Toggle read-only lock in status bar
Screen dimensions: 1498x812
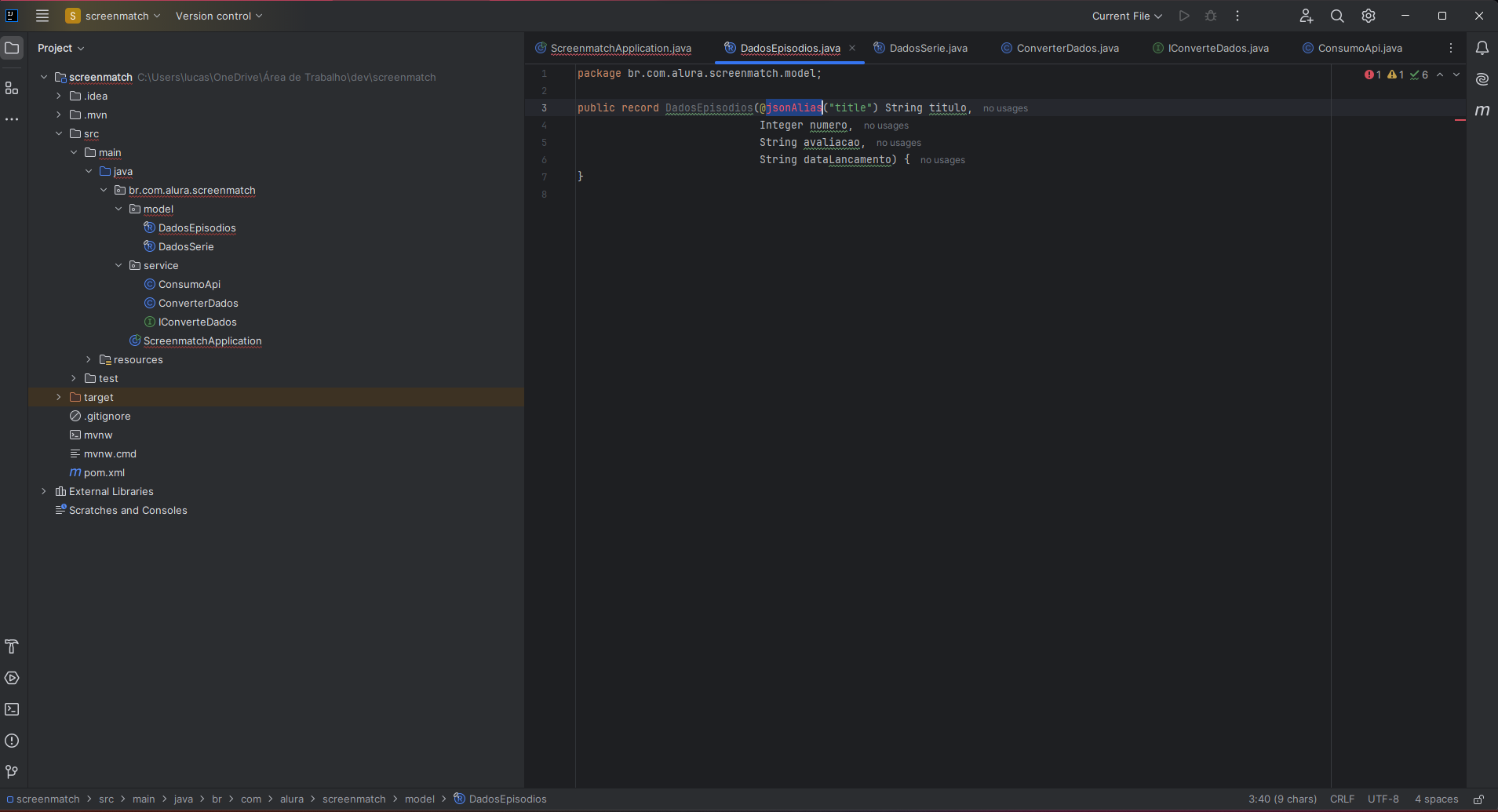[1478, 799]
